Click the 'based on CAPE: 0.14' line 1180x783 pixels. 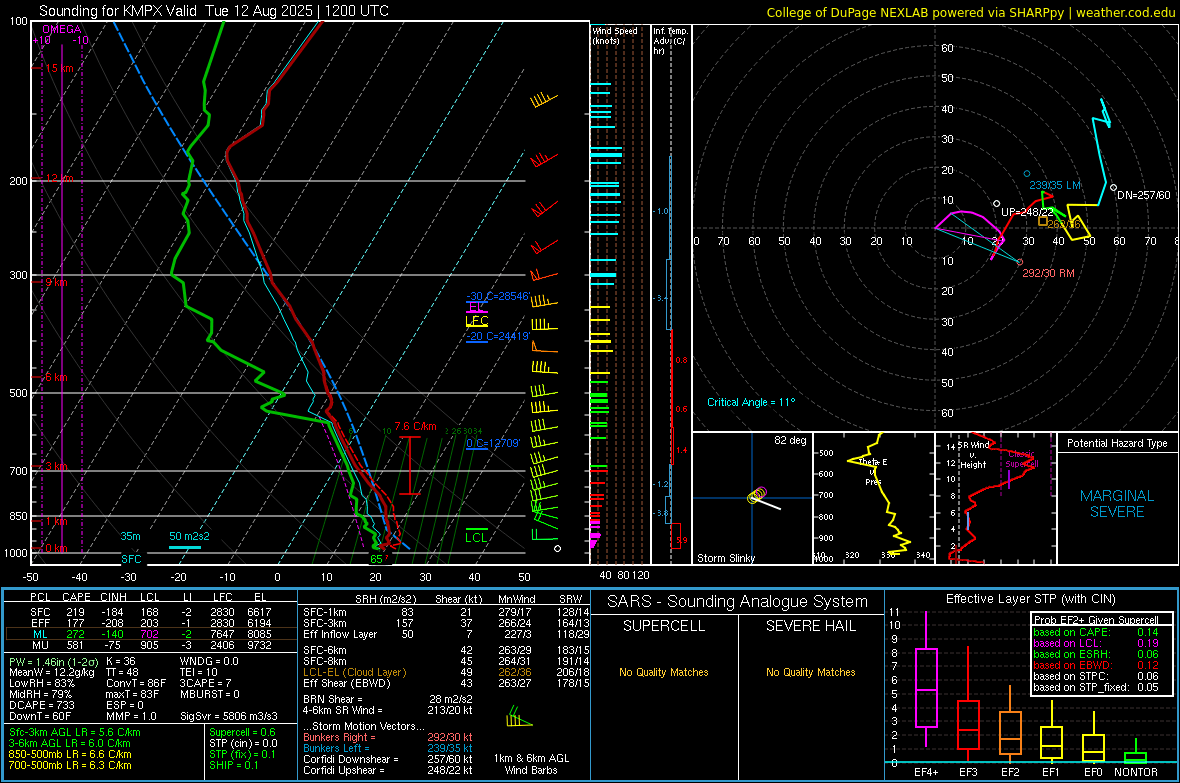coord(1096,632)
